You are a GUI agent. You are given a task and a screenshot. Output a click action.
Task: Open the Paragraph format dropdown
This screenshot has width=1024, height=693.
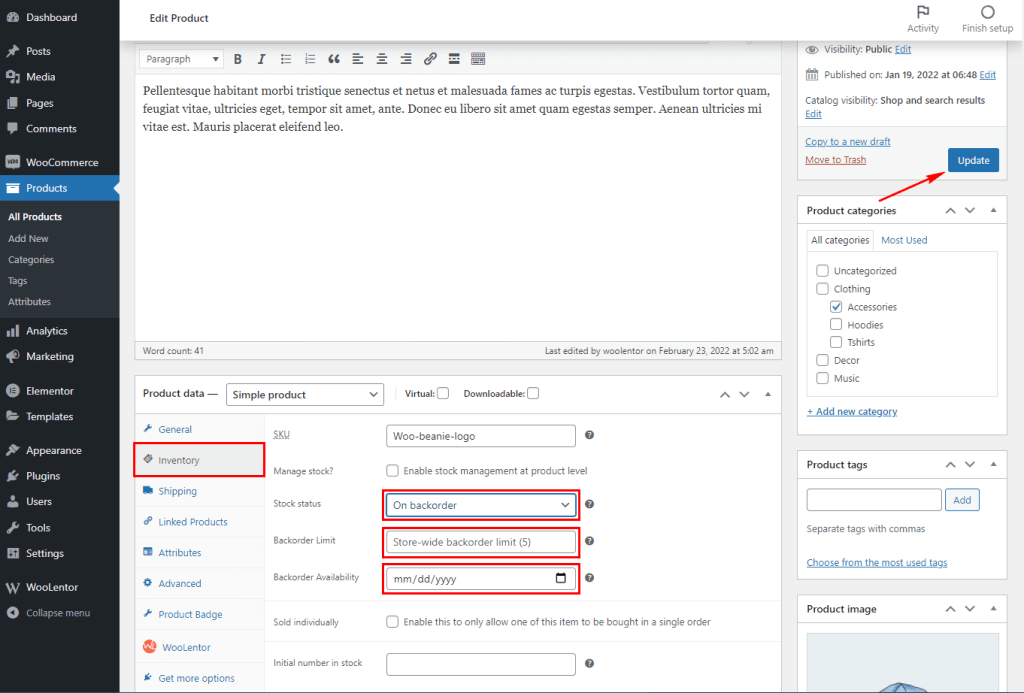coord(180,59)
